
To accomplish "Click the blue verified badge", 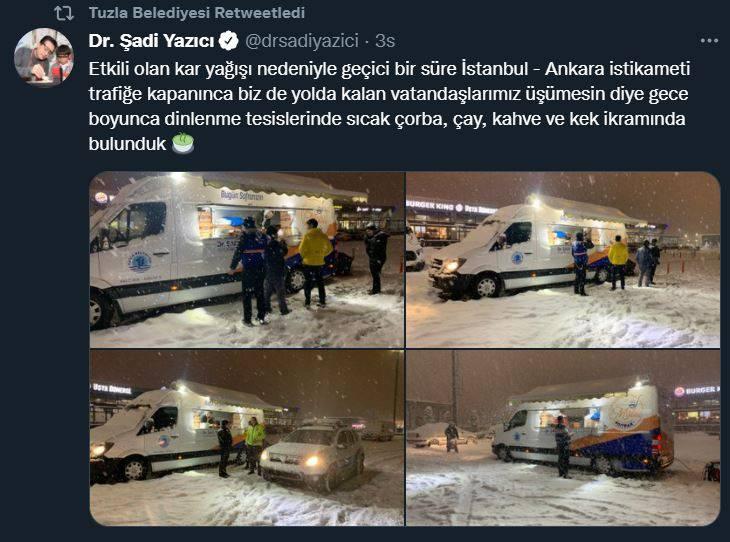I will 229,41.
